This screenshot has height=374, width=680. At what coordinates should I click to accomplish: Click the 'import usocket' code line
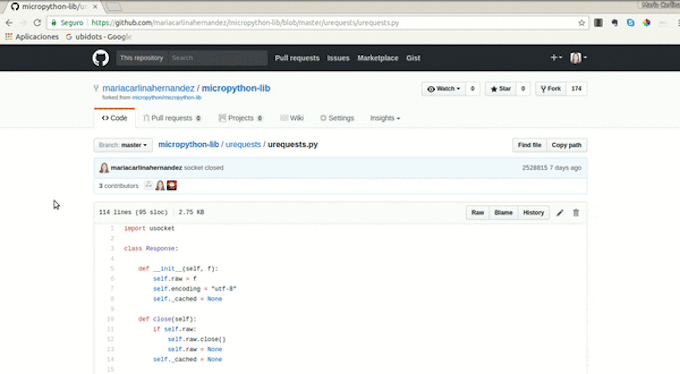149,228
